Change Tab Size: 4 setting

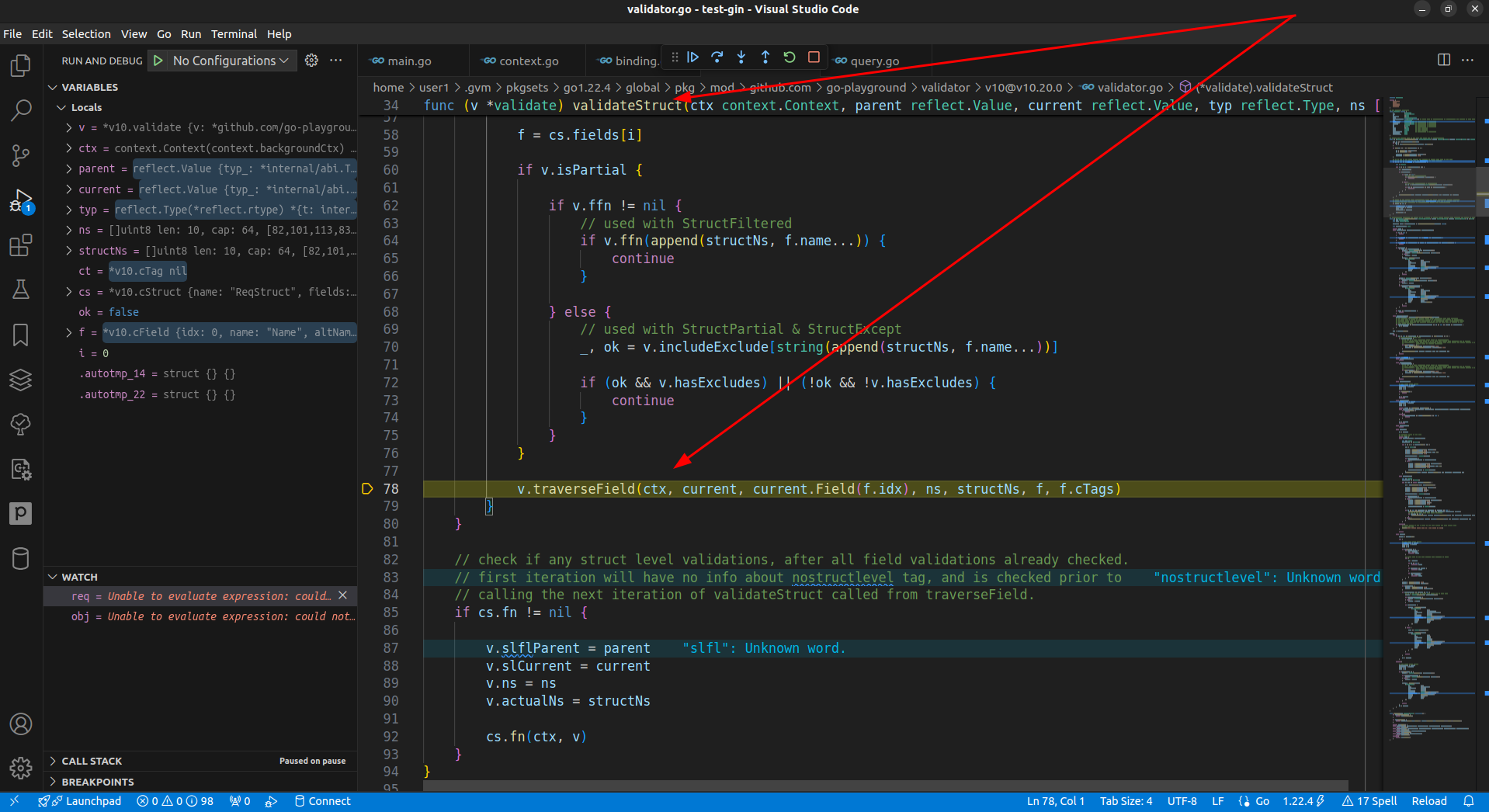click(1126, 801)
